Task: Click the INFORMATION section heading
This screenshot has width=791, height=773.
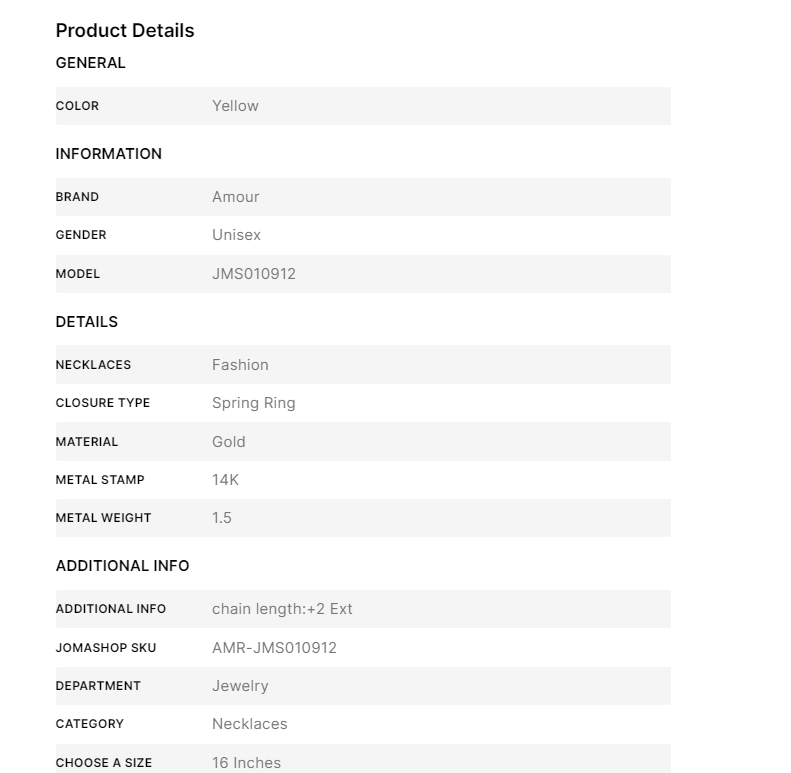Action: coord(109,154)
